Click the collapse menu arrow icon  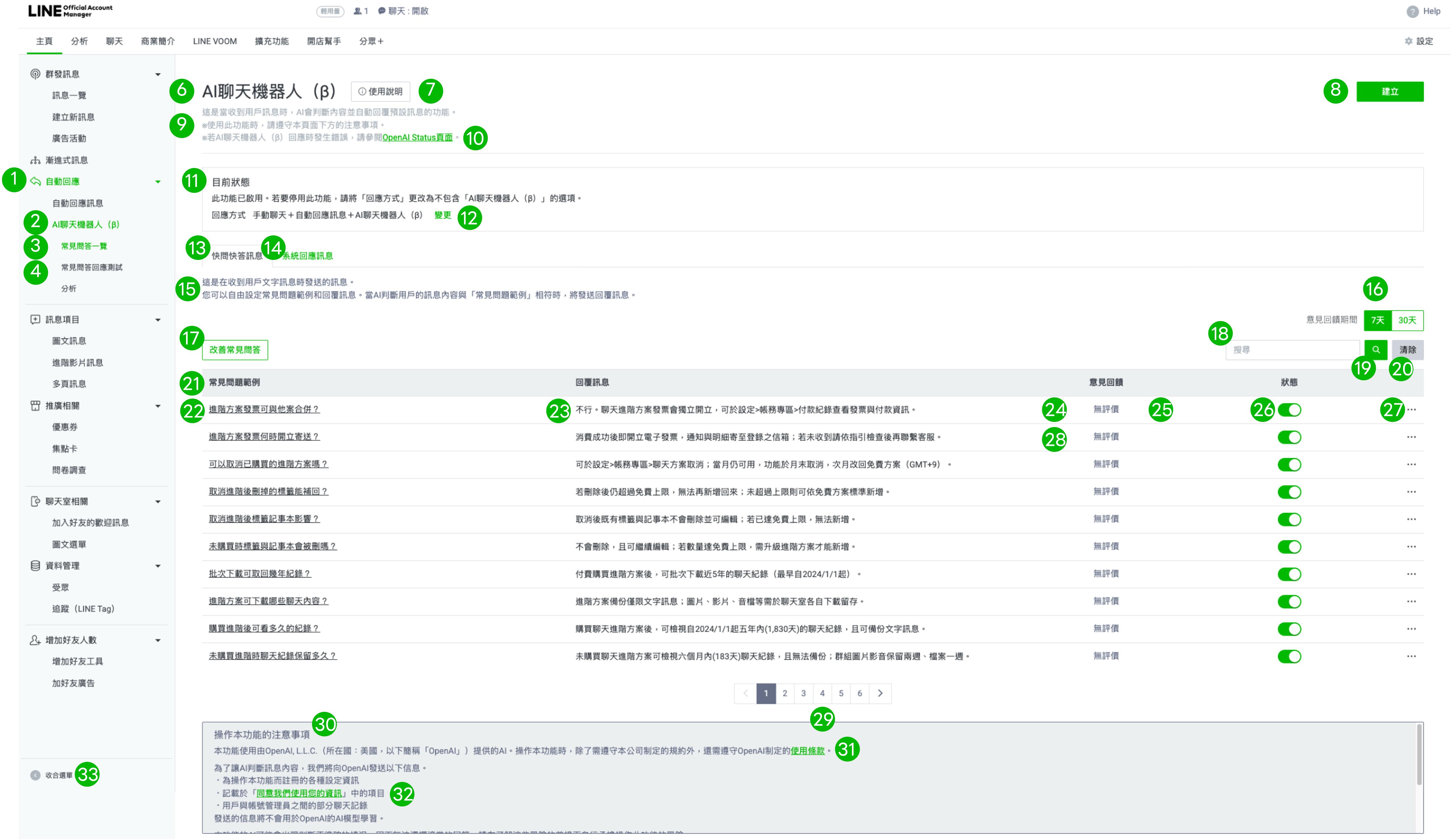point(36,775)
